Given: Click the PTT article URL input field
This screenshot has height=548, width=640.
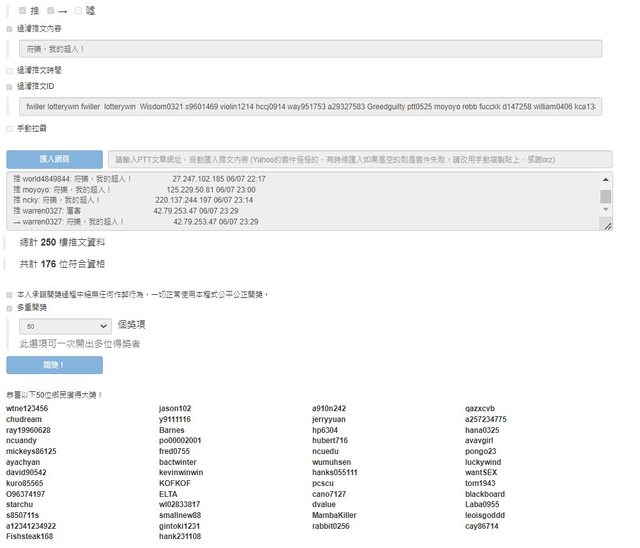Looking at the screenshot, I should tap(359, 160).
